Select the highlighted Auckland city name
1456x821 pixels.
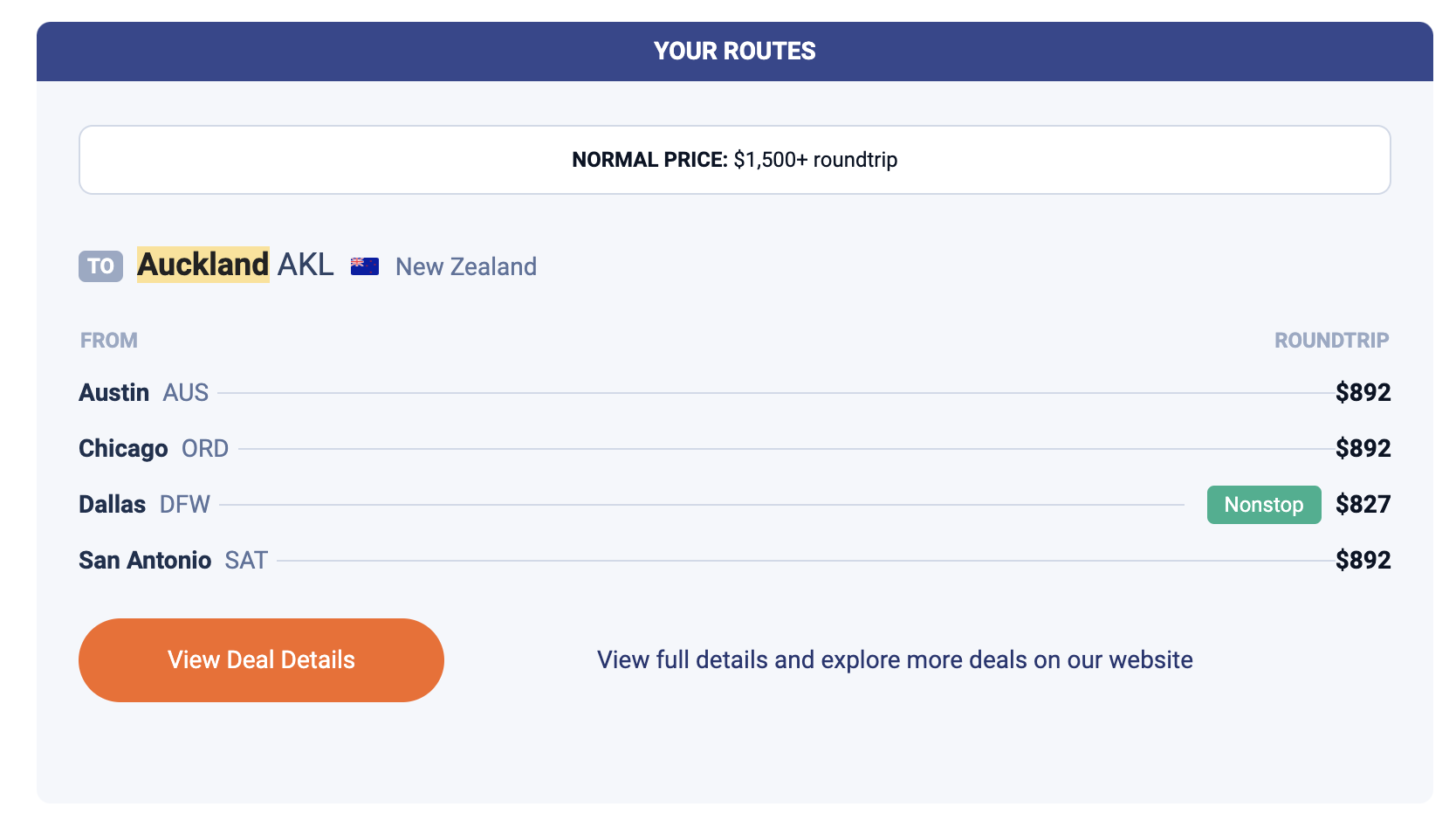[203, 265]
